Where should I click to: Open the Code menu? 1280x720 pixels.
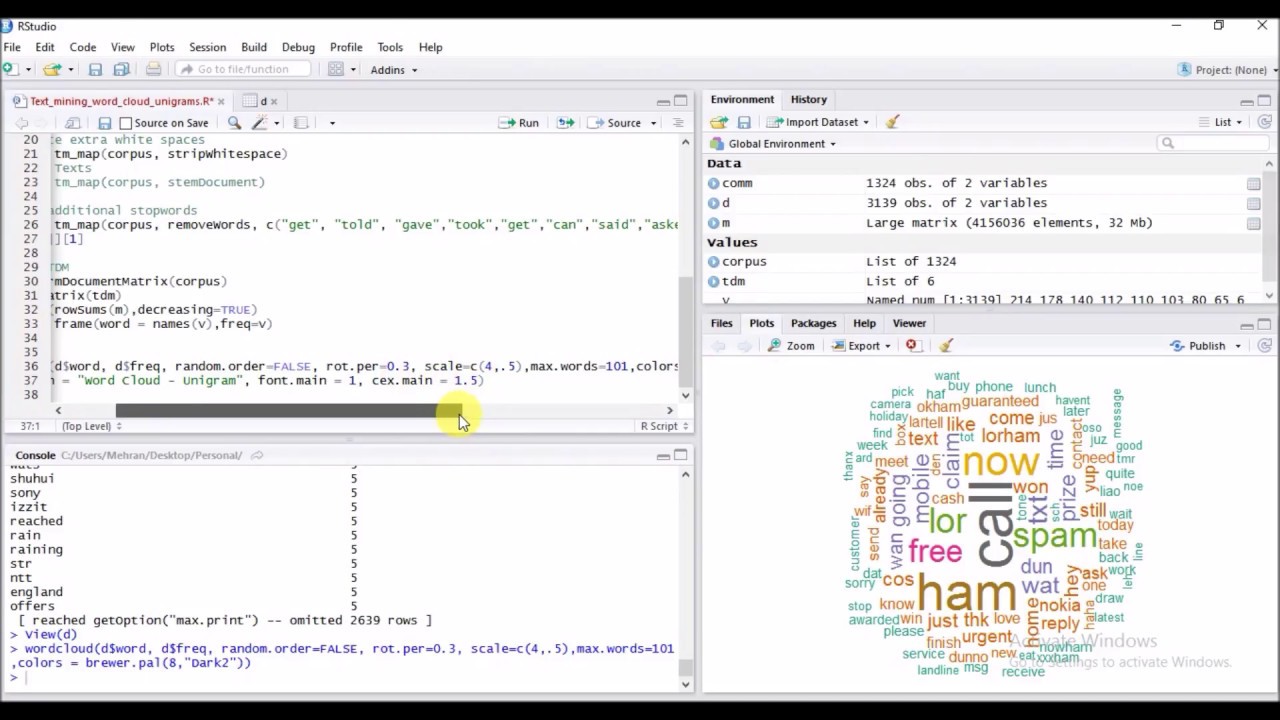click(83, 47)
